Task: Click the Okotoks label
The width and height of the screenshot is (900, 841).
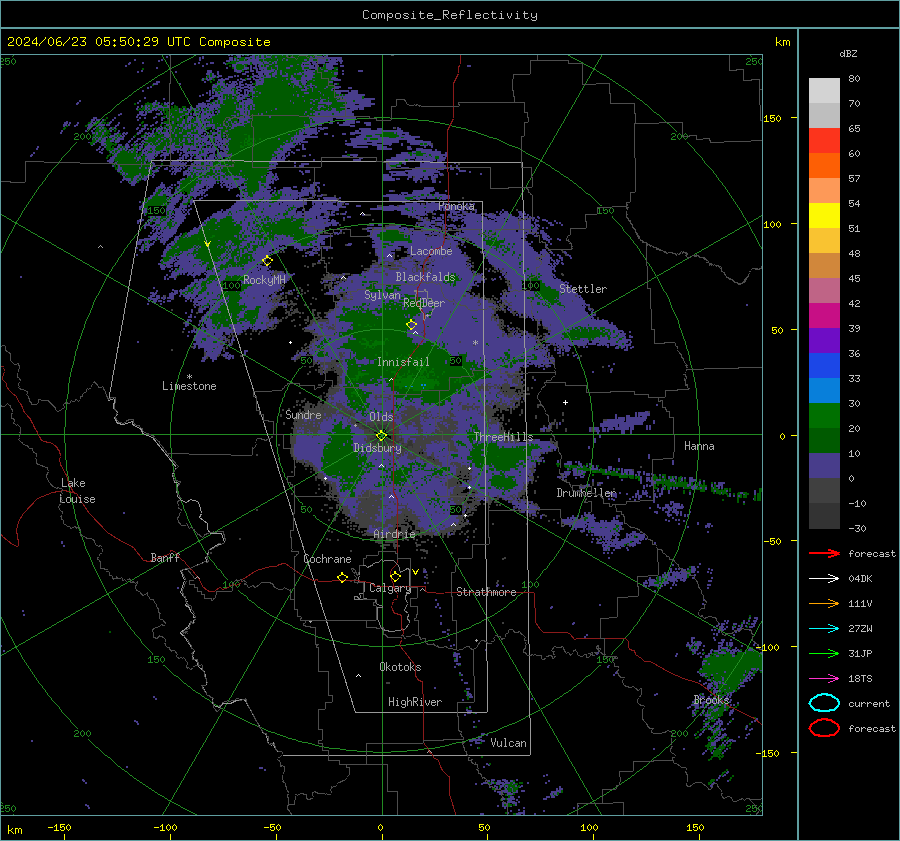Action: point(400,667)
